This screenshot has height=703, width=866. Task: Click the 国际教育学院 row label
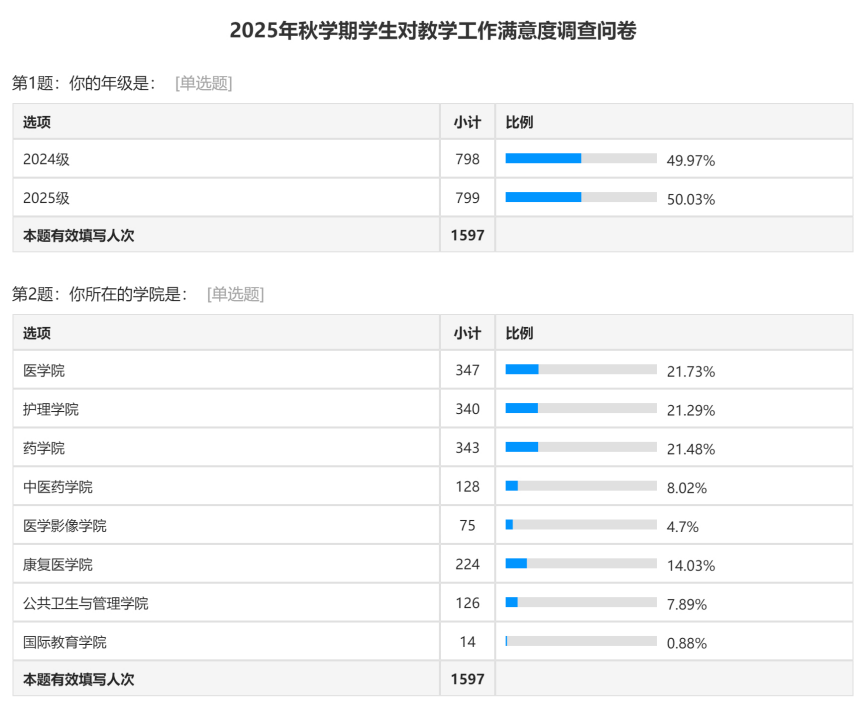click(65, 642)
